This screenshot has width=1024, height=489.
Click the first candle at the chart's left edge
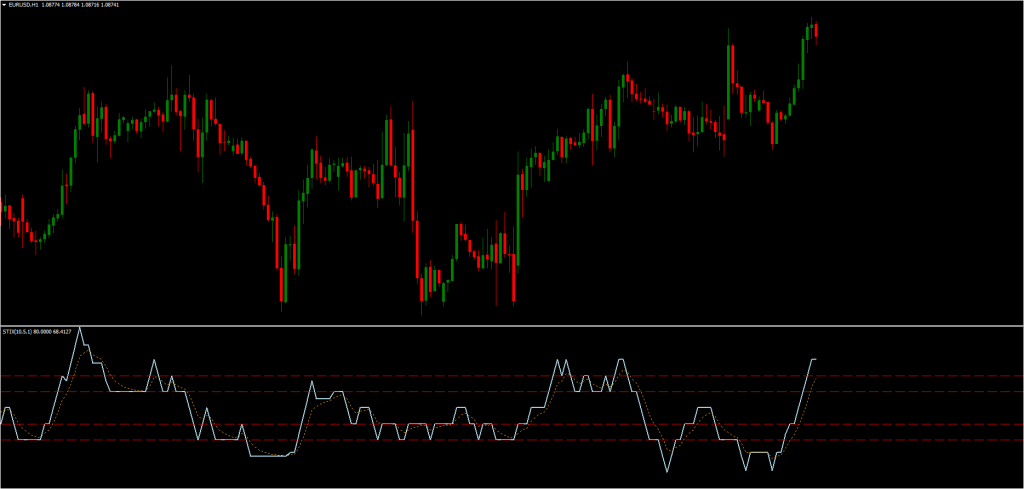coord(4,212)
